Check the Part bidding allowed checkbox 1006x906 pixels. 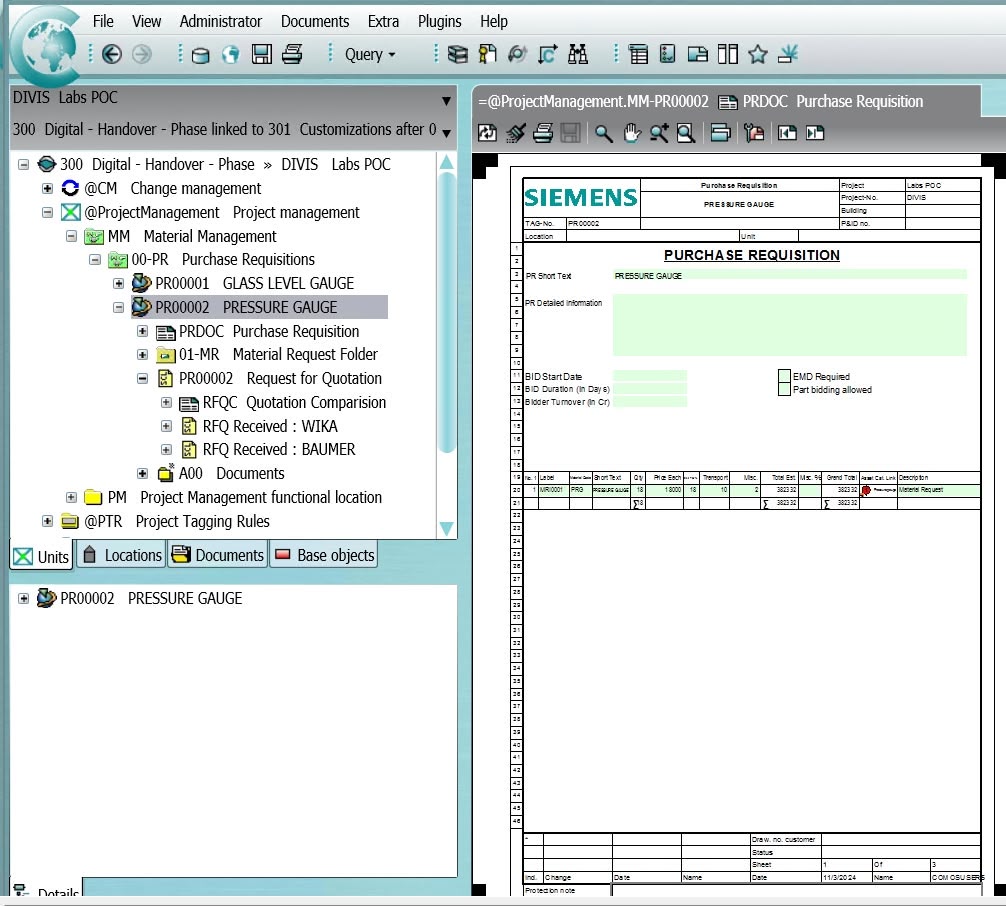pyautogui.click(x=784, y=390)
